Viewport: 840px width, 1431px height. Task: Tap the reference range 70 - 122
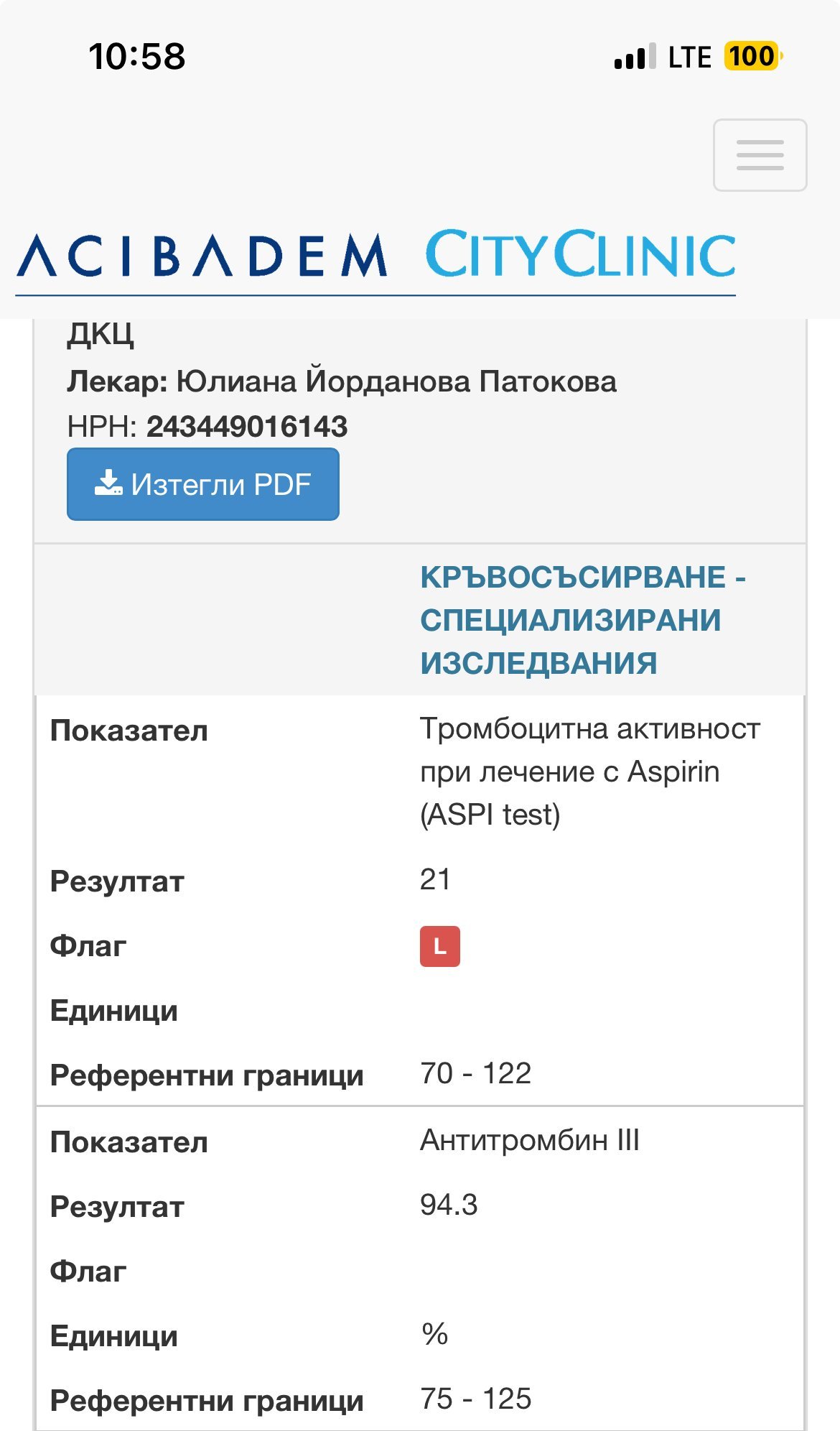[x=475, y=1073]
